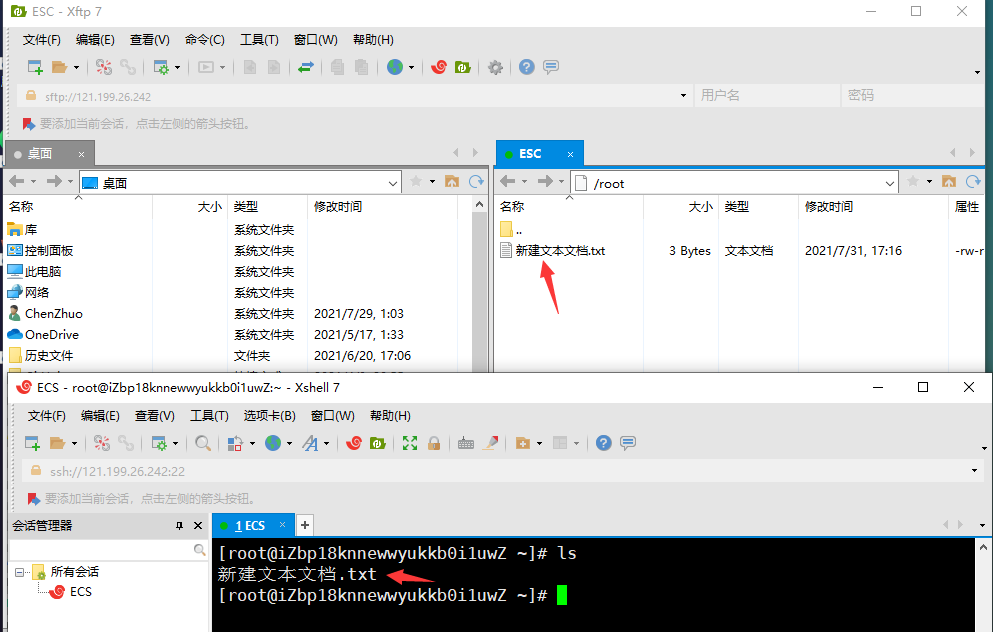
Task: Launch Xshell from the Xftp toolbar
Action: coord(437,66)
